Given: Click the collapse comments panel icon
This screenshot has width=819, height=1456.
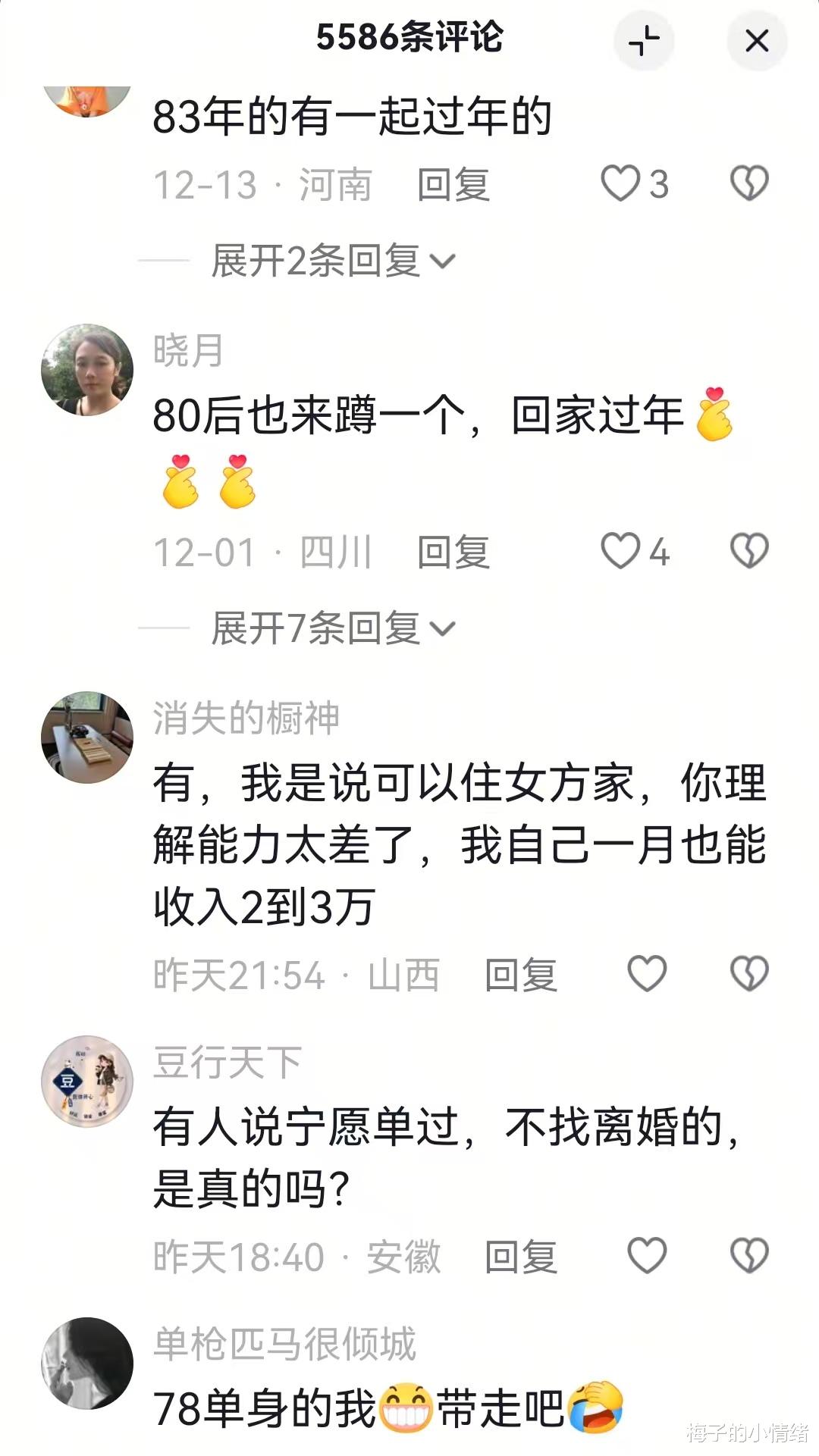Looking at the screenshot, I should point(644,41).
